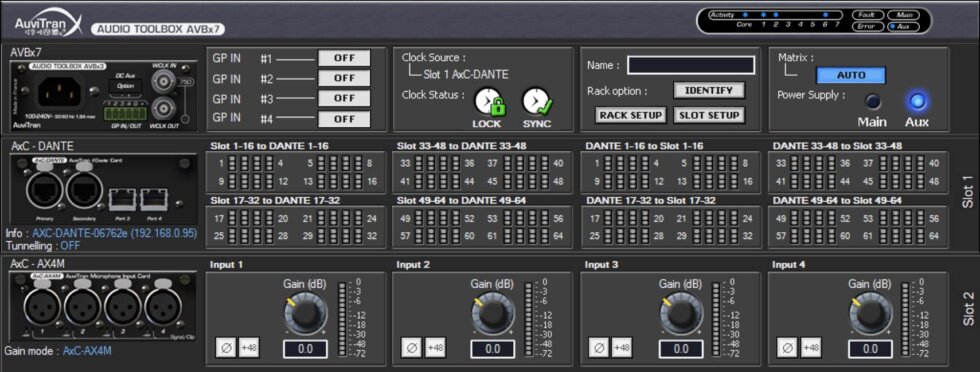This screenshot has width=980, height=372.
Task: Toggle GP IN #1 OFF button
Action: pos(344,58)
